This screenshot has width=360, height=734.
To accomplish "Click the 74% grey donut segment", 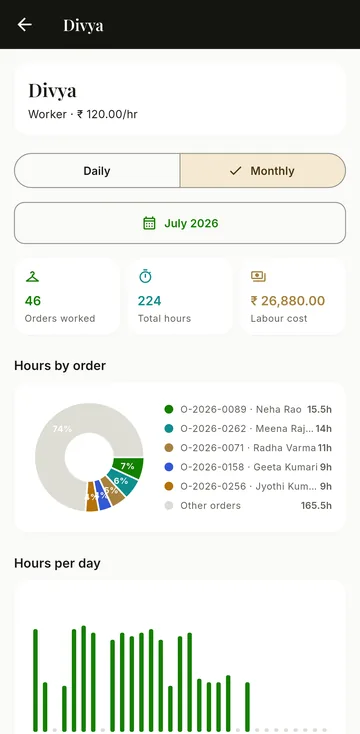I will pyautogui.click(x=62, y=429).
